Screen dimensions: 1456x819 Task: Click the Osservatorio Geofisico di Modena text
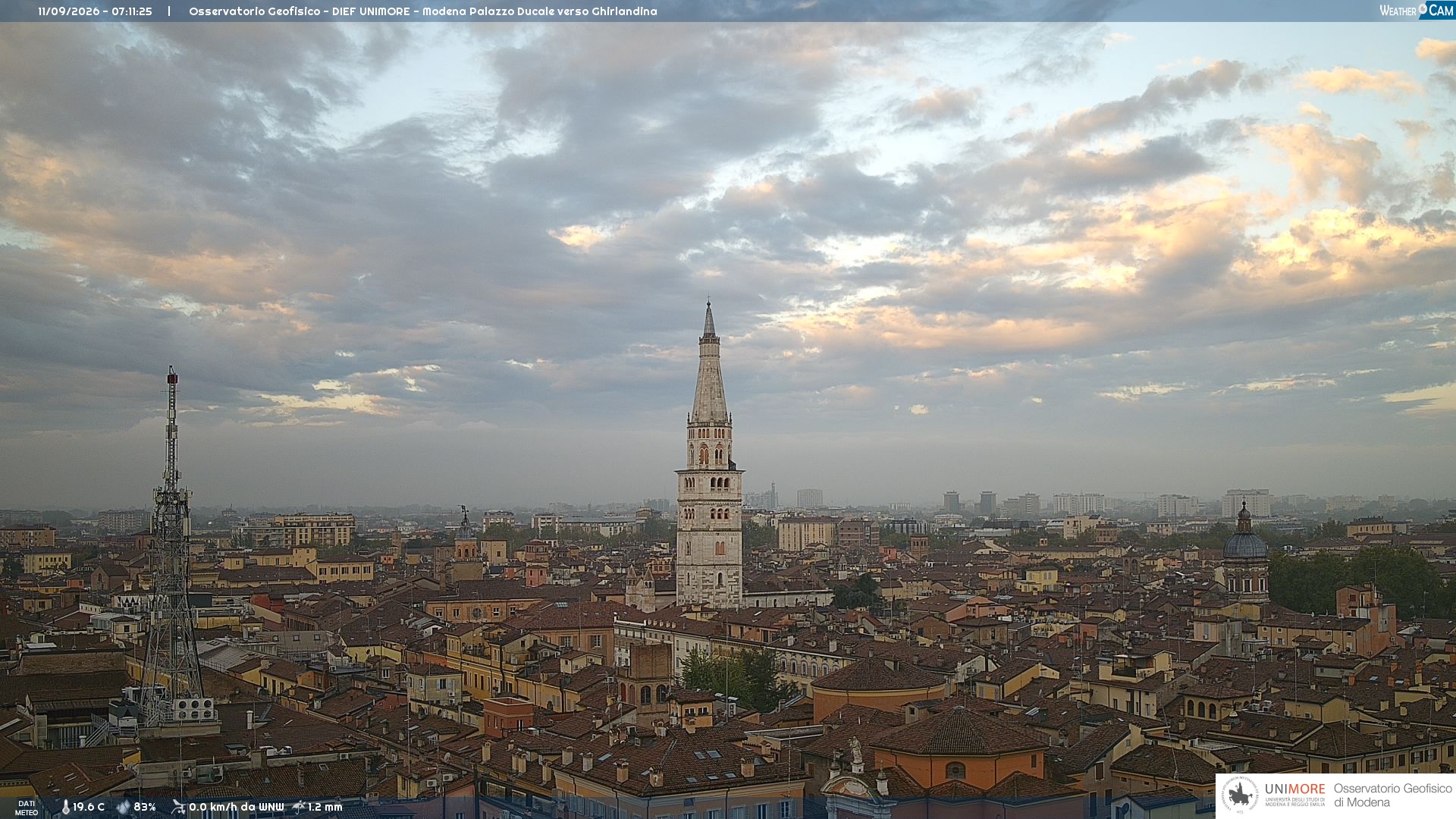coord(1392,795)
